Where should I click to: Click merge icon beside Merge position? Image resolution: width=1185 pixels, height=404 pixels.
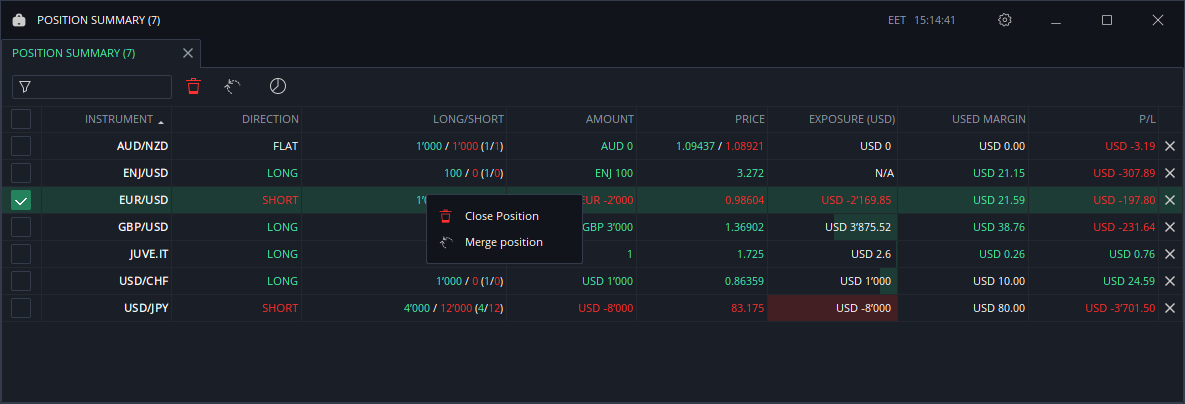click(x=446, y=242)
